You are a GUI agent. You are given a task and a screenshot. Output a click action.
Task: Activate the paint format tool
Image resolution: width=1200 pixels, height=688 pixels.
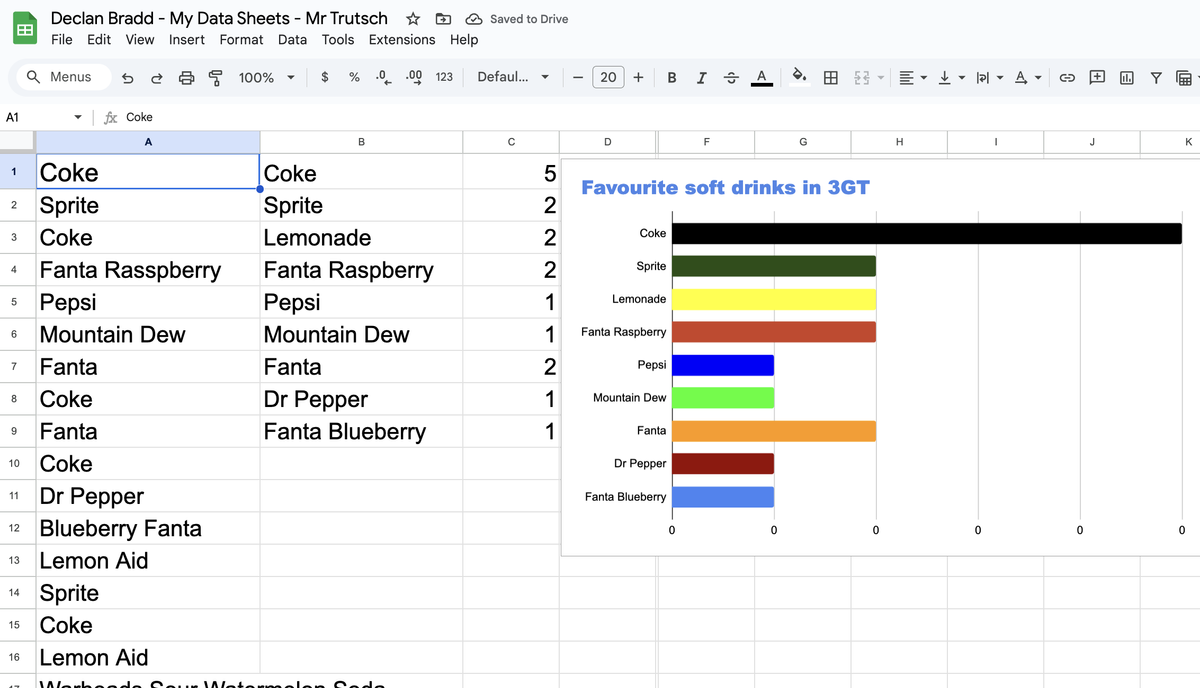[x=215, y=77]
